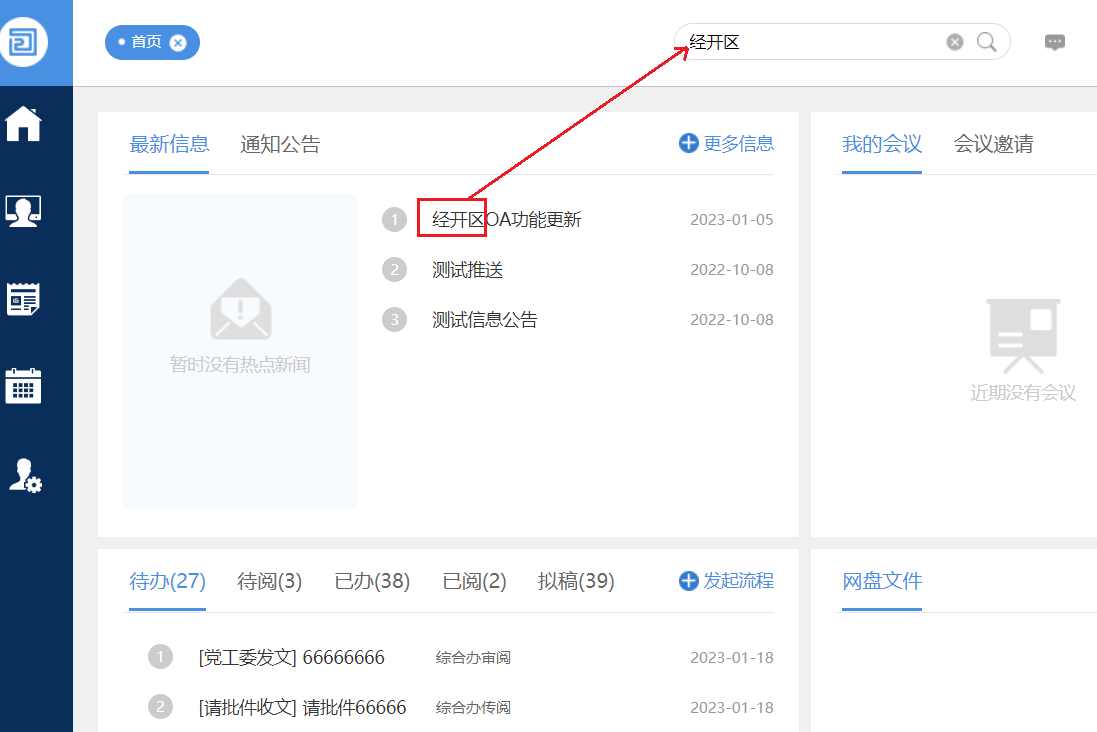The width and height of the screenshot is (1097, 732).
Task: Click the 2022-10-08 date beside 测试推送
Action: tap(732, 270)
